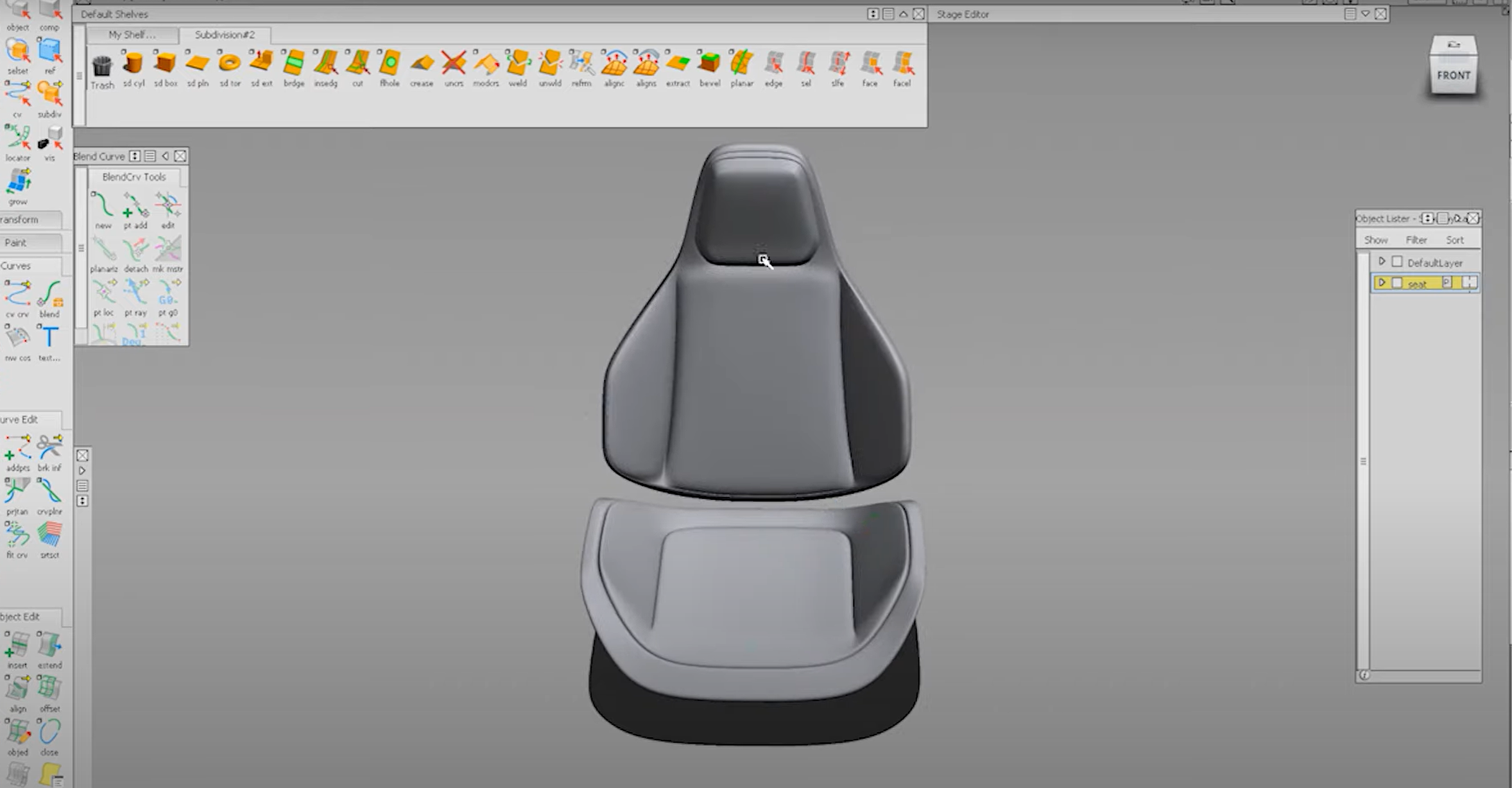The image size is (1512, 788).
Task: Toggle the P pickable state on seat layer
Action: point(1447,283)
